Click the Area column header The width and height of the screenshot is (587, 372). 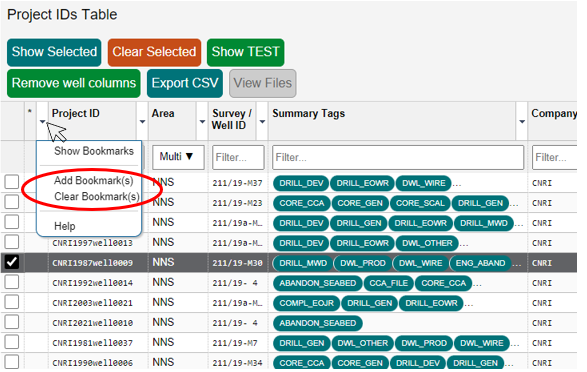tap(163, 113)
